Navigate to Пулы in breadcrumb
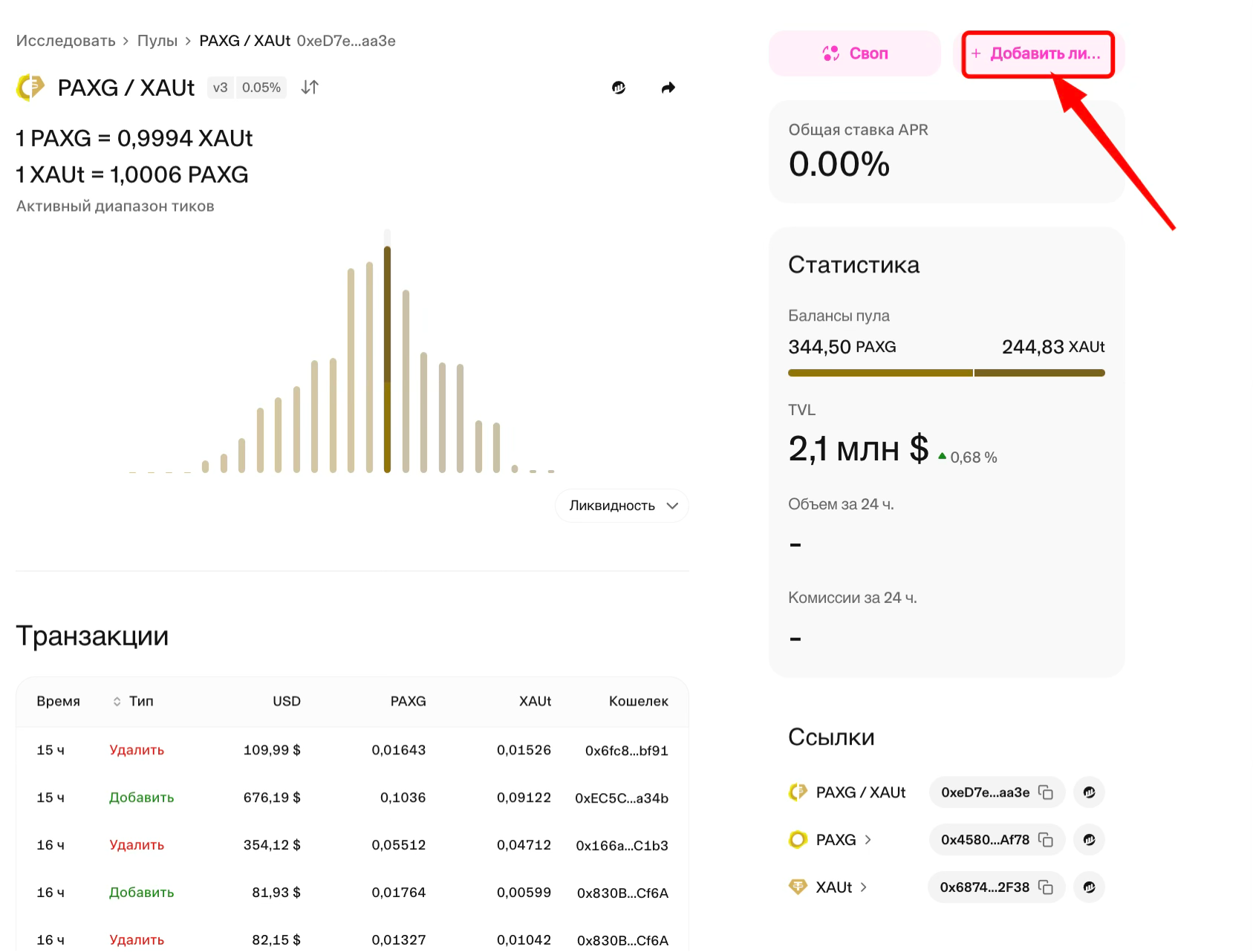 (x=157, y=41)
